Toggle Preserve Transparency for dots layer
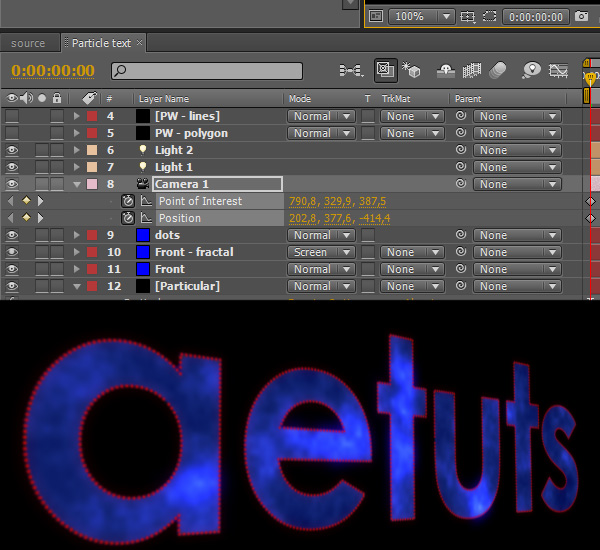This screenshot has width=600, height=550. pos(368,235)
